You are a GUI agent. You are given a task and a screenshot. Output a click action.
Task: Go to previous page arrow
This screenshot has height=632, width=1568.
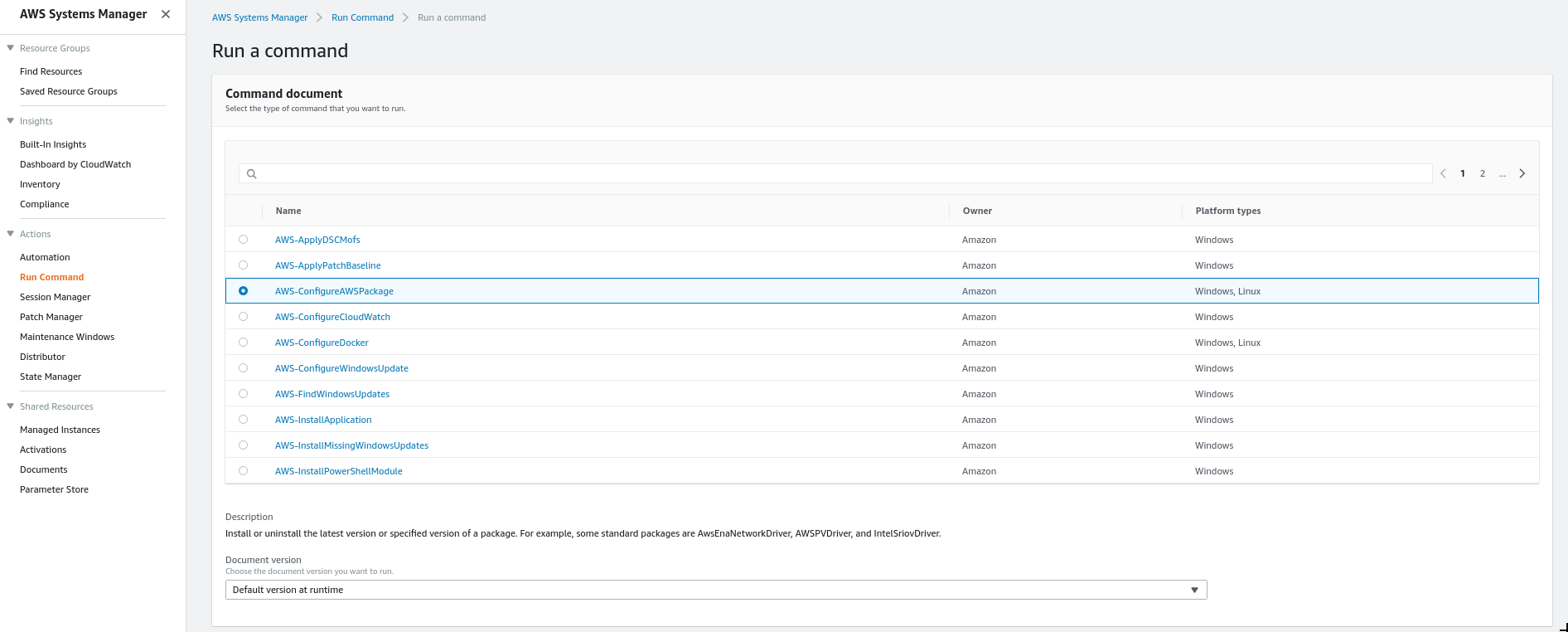(x=1443, y=173)
